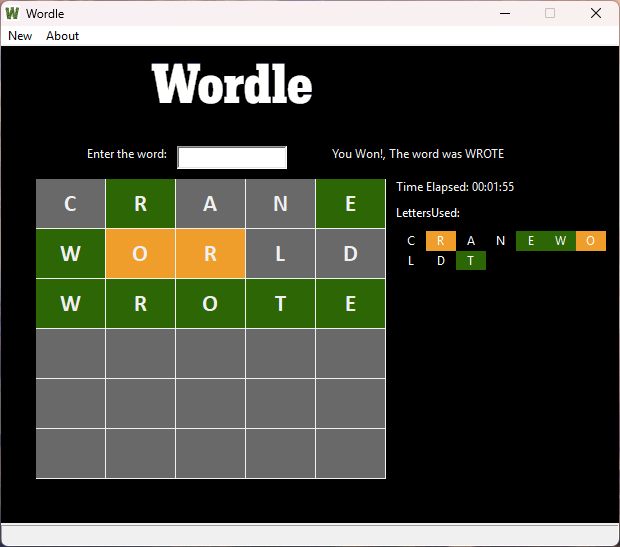Click the green R tile in CRANE row

[x=140, y=204]
